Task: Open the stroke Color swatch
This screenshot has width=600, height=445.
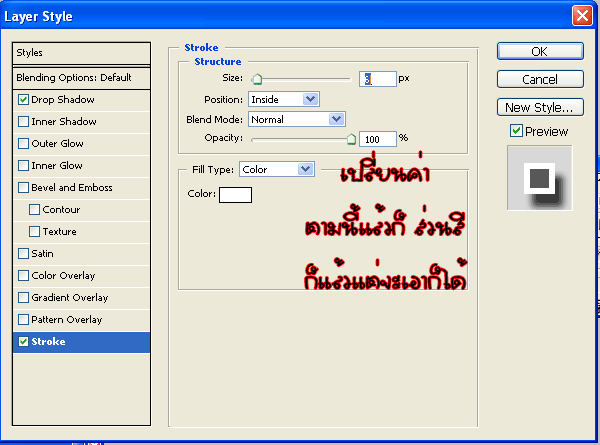Action: click(235, 195)
